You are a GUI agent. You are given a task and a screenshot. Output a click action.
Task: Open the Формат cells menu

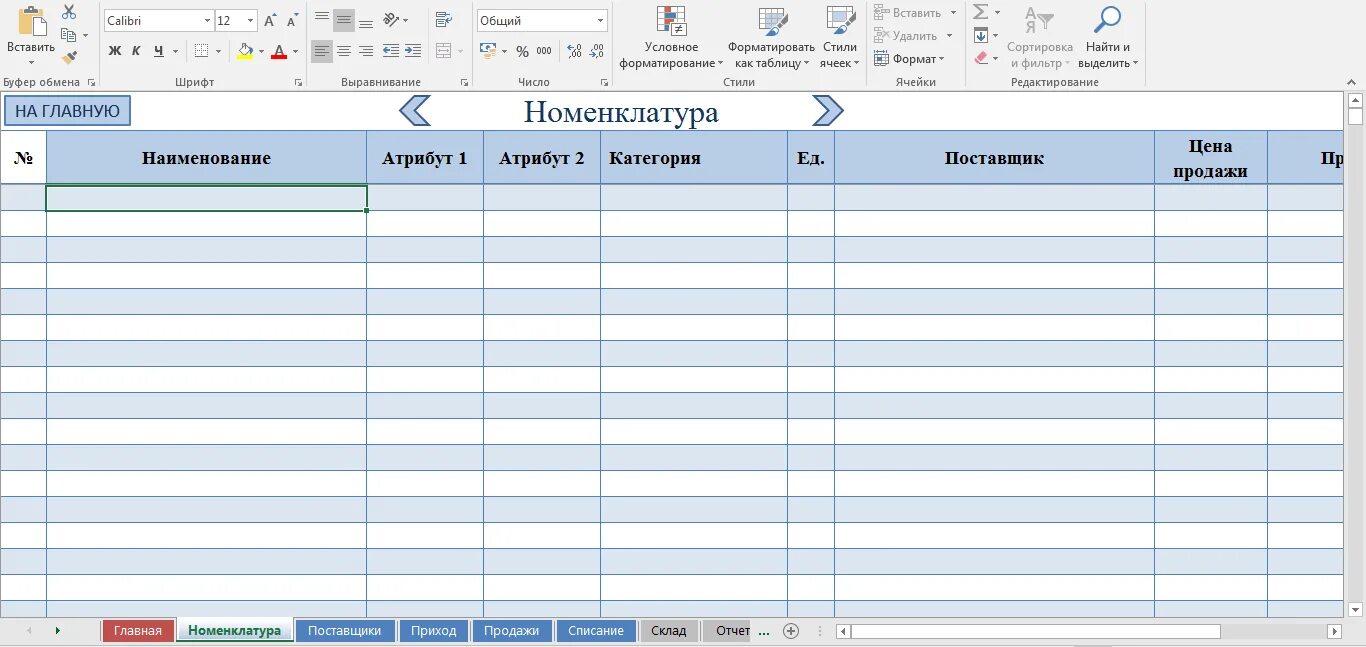tap(908, 59)
